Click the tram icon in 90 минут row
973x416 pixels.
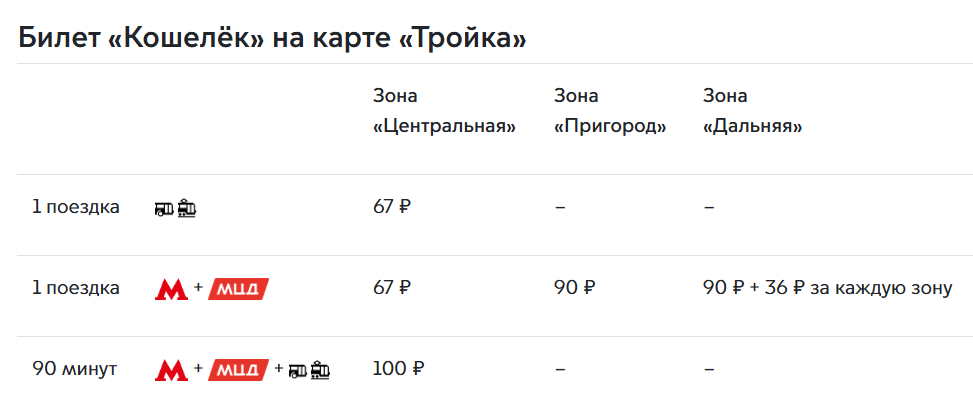(x=320, y=370)
